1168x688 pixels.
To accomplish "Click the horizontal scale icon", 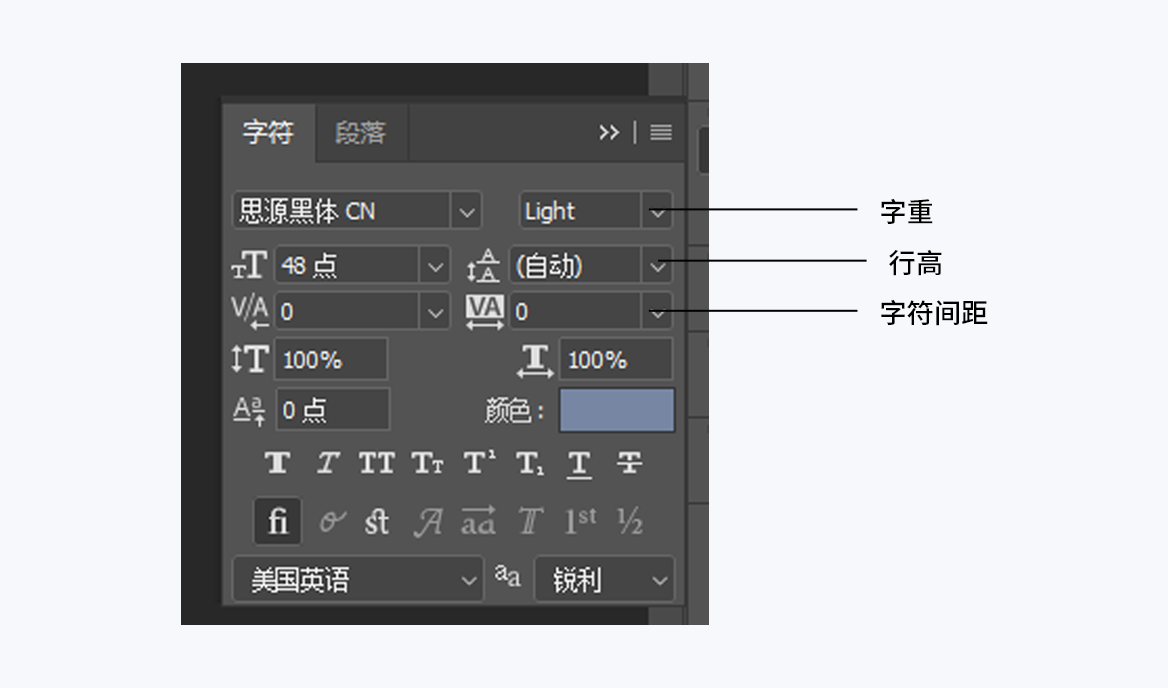I will click(x=535, y=360).
